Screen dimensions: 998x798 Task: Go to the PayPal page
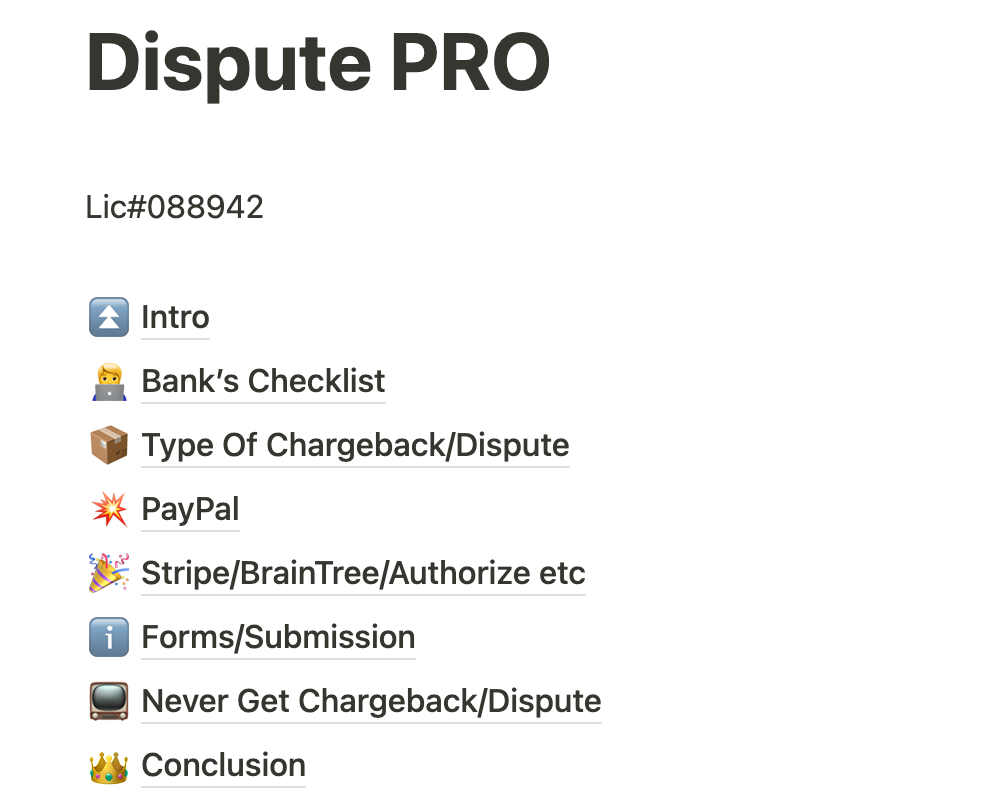pos(190,509)
